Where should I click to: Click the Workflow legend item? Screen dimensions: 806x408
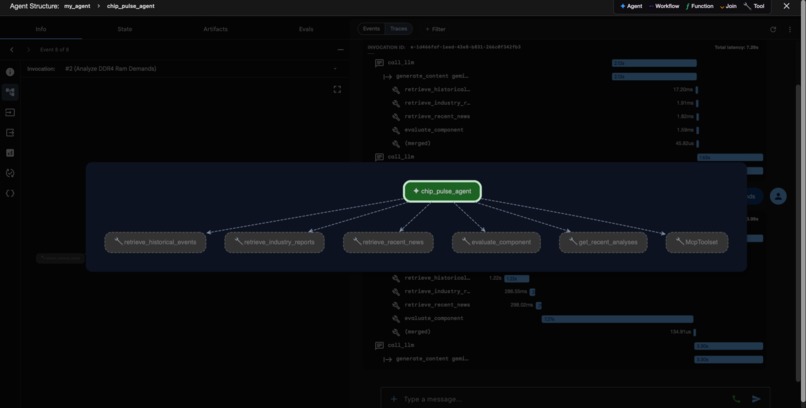pos(664,6)
